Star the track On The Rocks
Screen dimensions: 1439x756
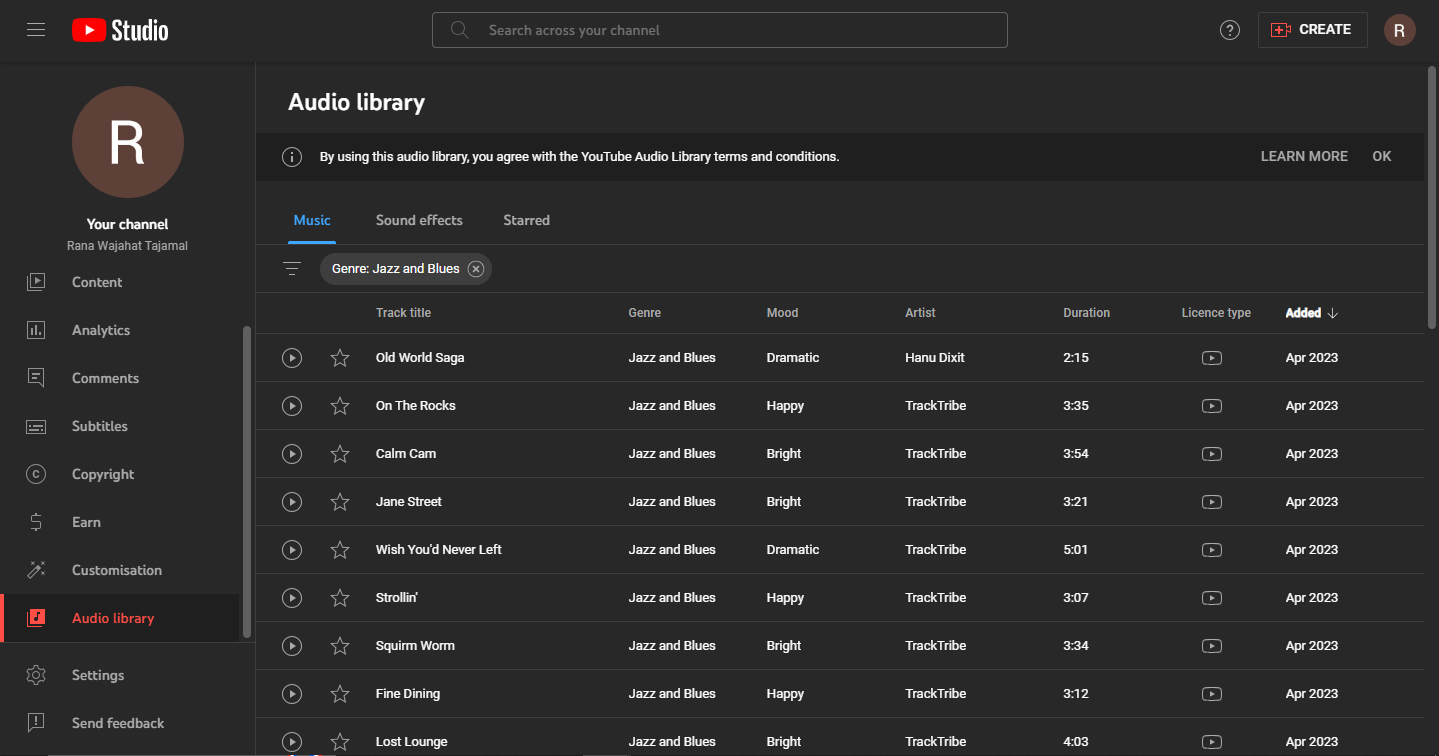coord(340,406)
